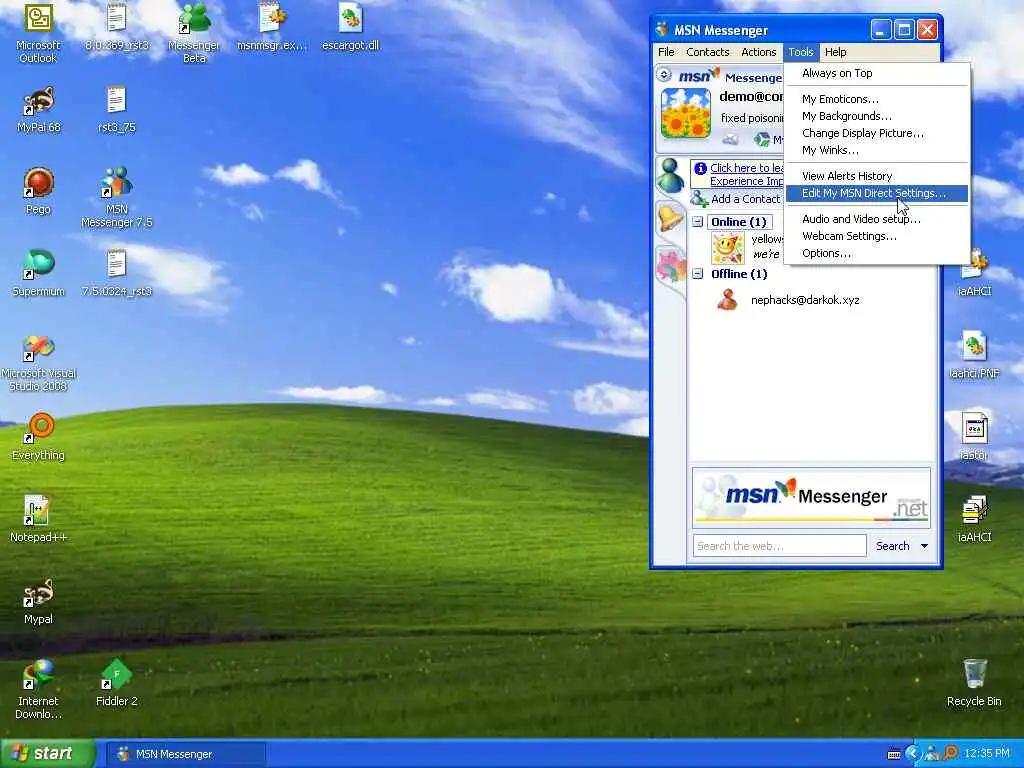Collapse the Online (1) contact group
This screenshot has width=1024, height=768.
tap(697, 221)
